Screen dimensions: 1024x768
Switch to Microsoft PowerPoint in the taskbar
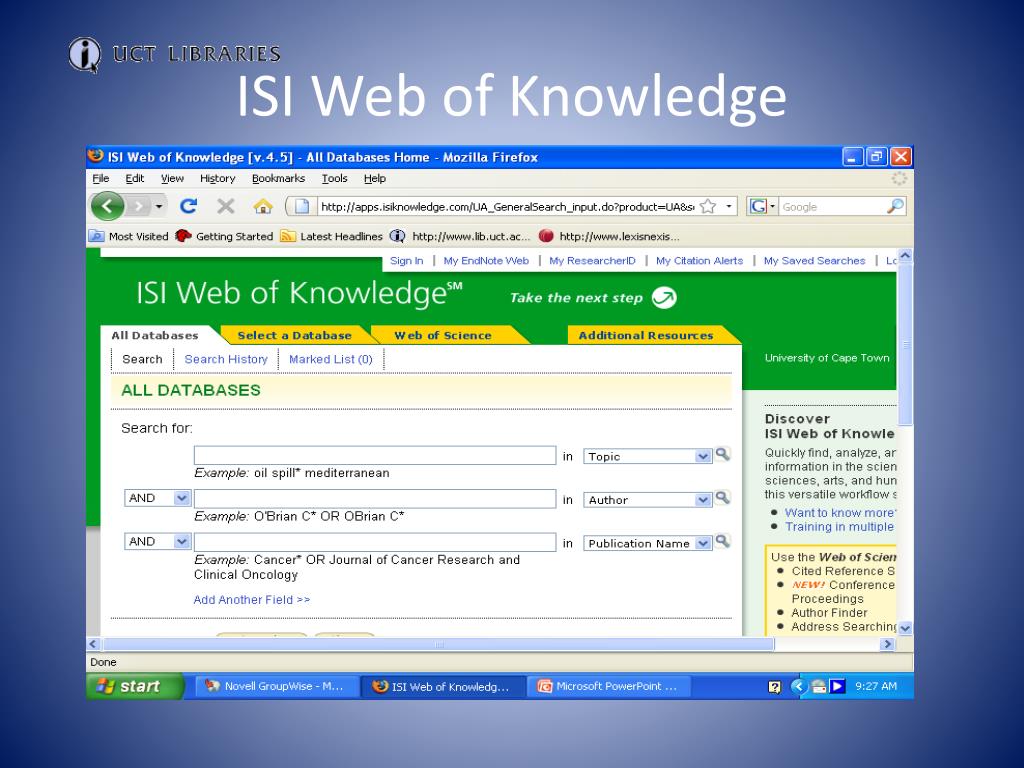coord(607,686)
